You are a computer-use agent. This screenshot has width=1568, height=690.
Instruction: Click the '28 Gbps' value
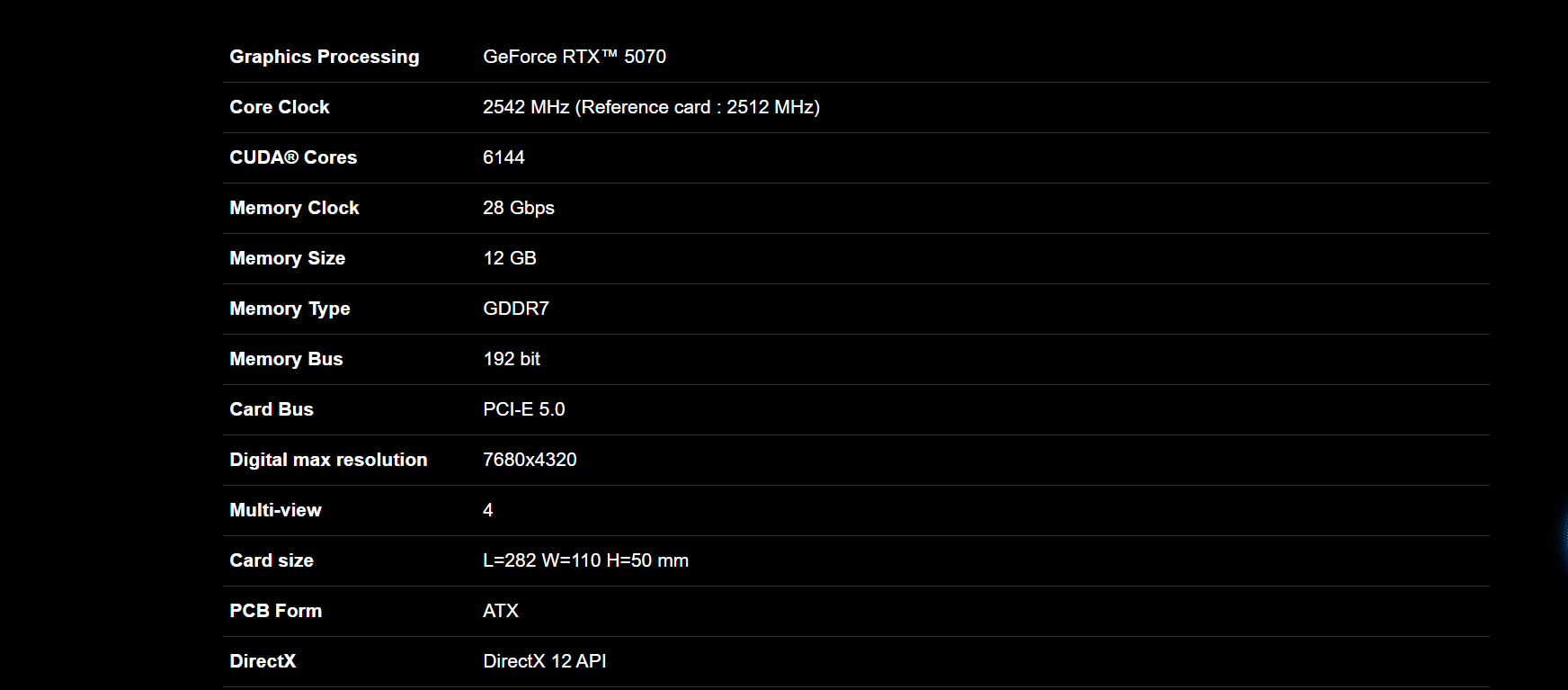coord(519,208)
